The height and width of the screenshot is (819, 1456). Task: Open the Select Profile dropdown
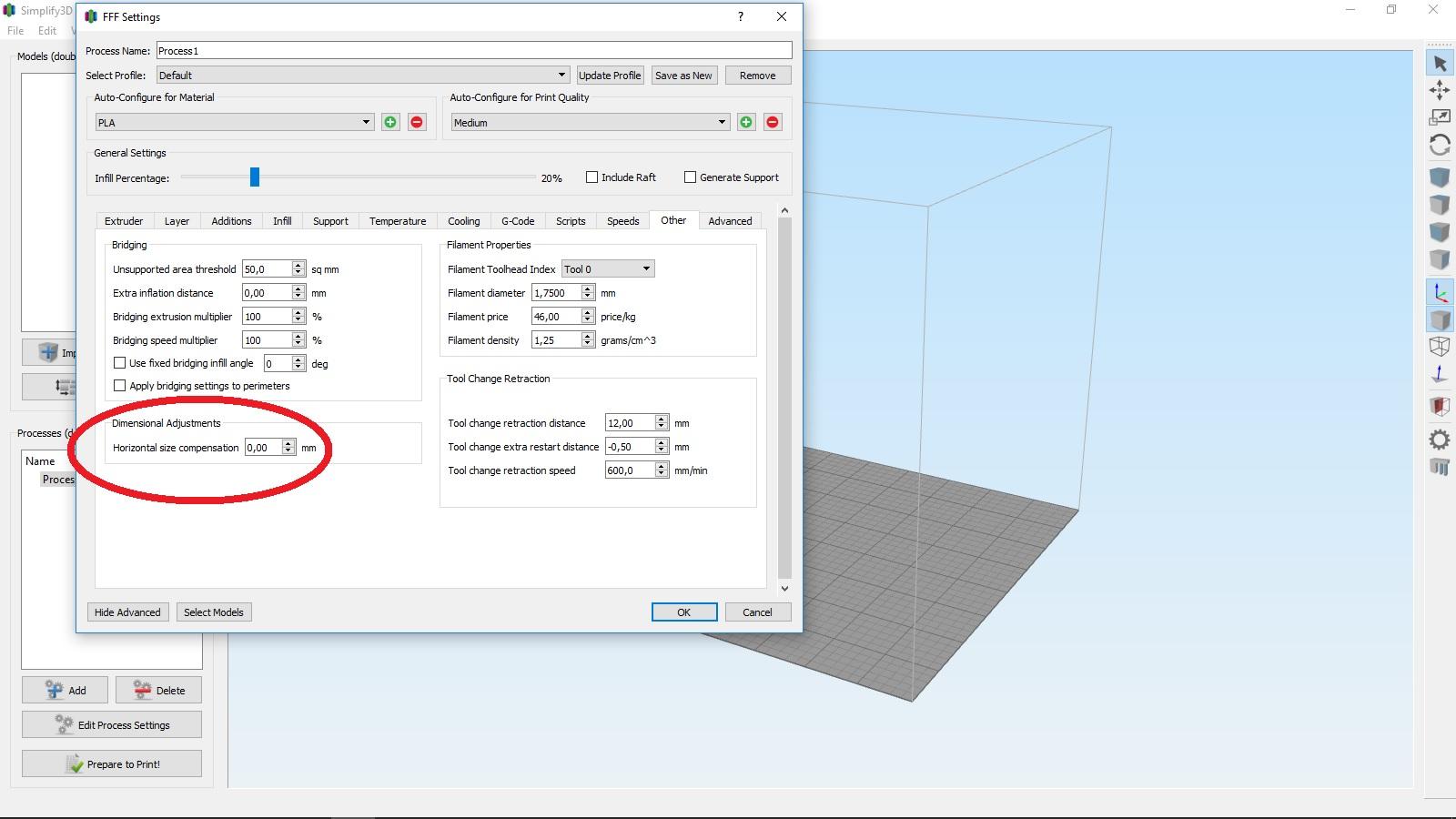coord(364,76)
